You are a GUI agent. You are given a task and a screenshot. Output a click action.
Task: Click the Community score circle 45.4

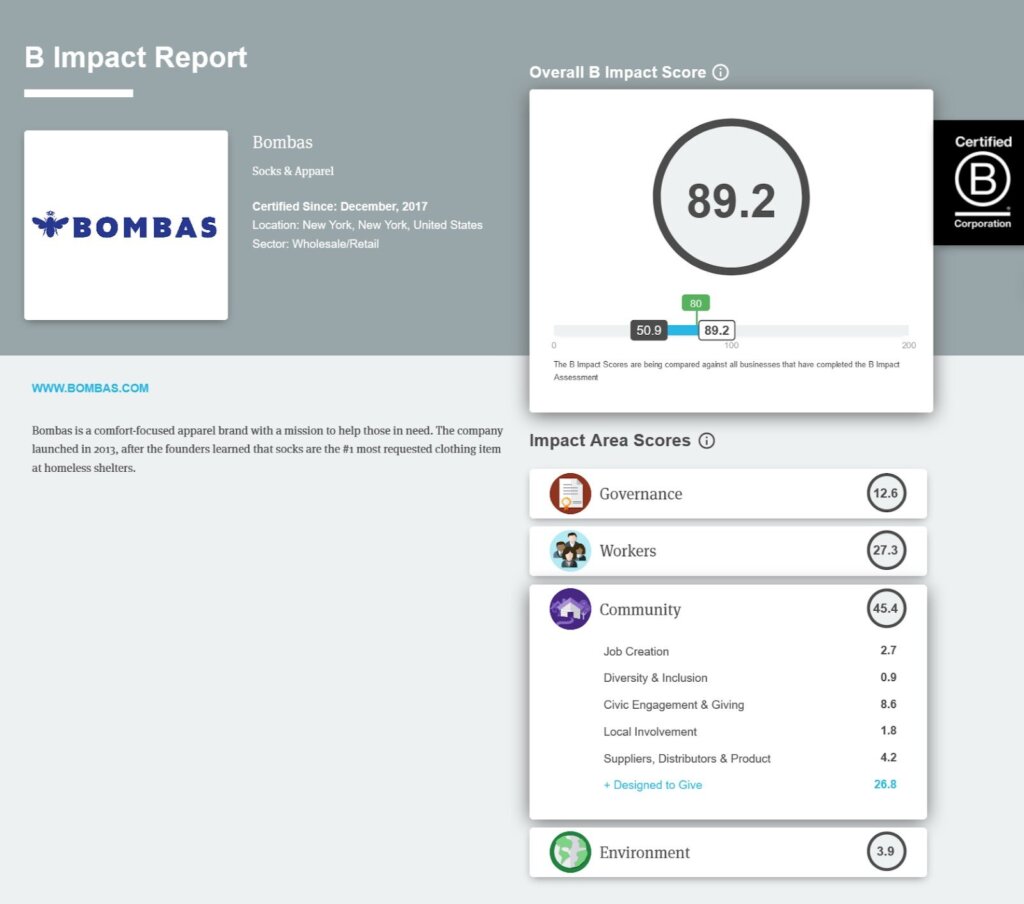[886, 608]
